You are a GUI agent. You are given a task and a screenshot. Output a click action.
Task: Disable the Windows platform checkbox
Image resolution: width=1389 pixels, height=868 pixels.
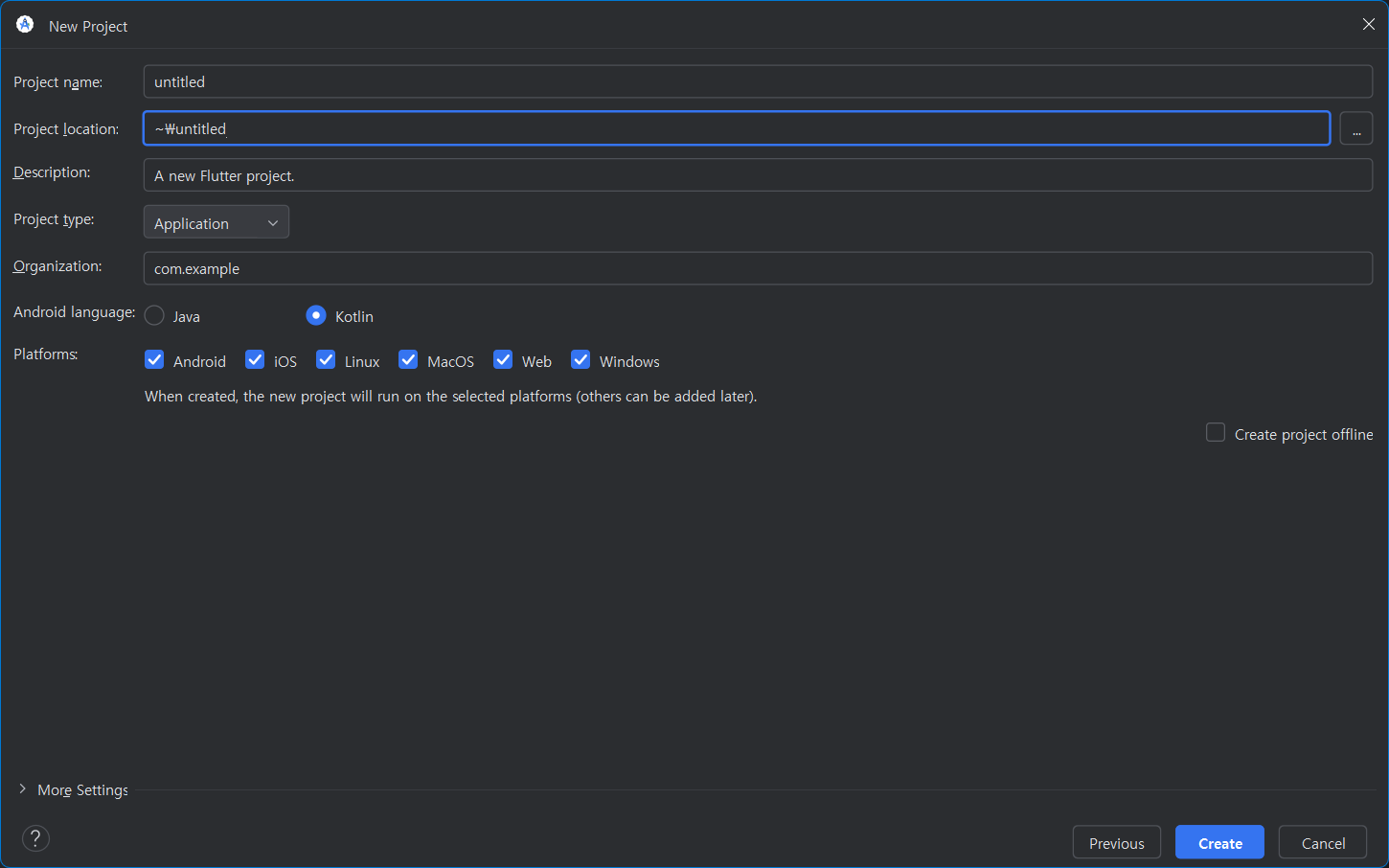(581, 360)
